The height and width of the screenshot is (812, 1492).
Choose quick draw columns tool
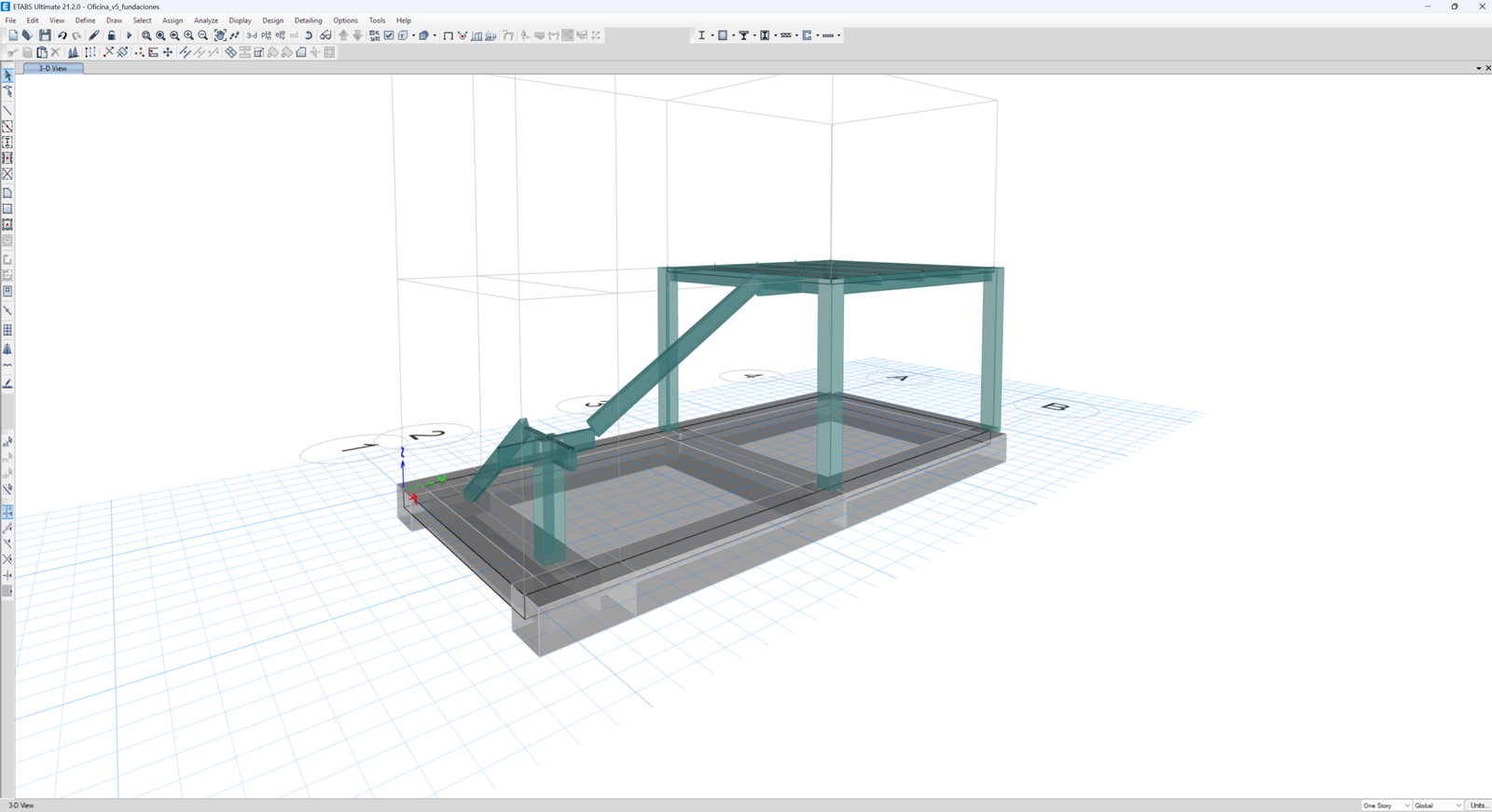(7, 142)
